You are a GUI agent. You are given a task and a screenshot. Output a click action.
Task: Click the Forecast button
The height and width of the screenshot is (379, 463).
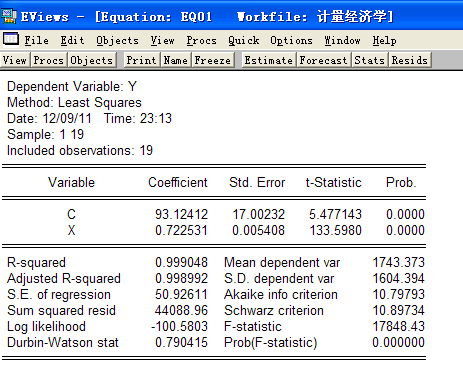(x=324, y=60)
